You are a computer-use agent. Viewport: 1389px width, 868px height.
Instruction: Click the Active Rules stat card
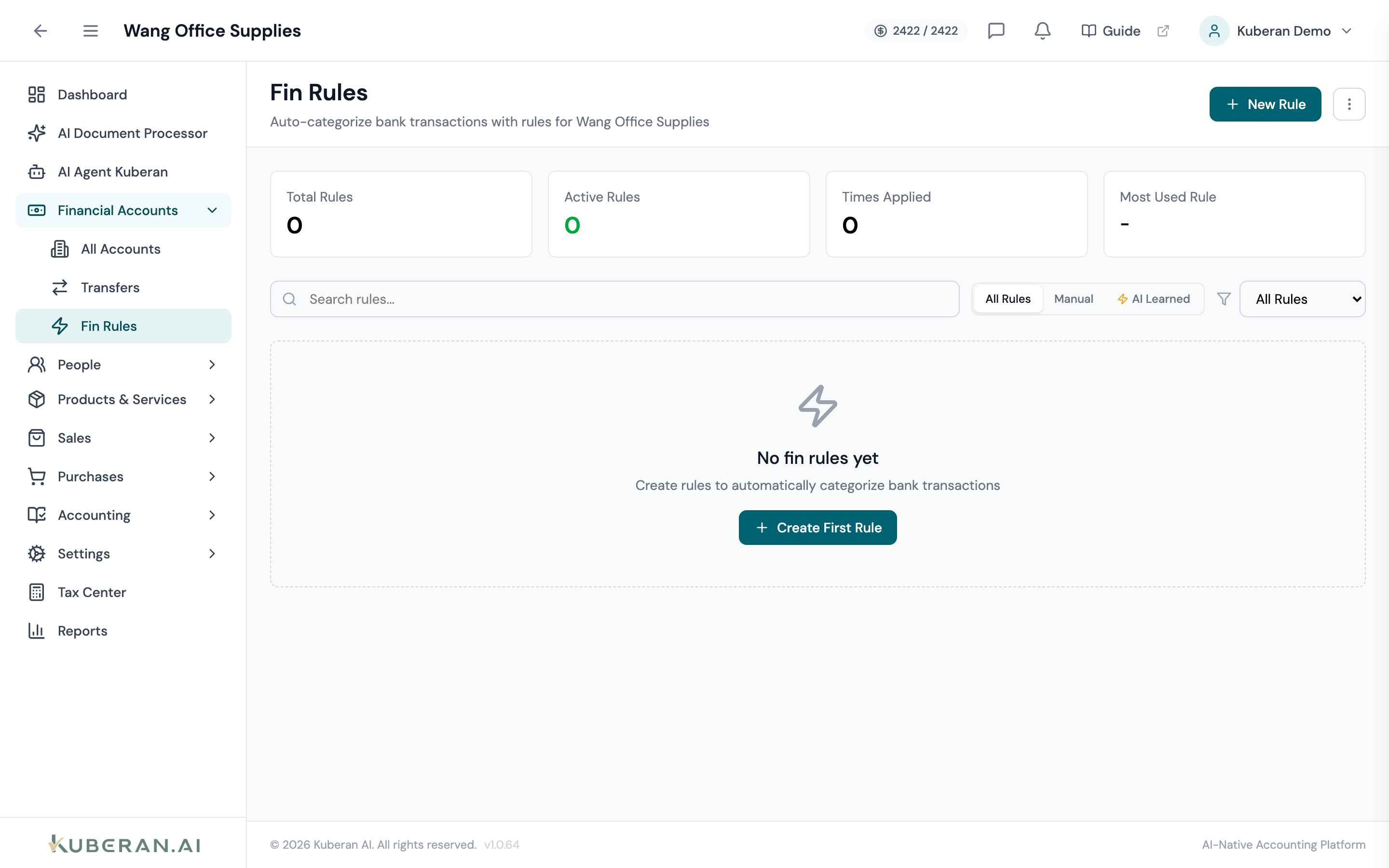pos(679,214)
